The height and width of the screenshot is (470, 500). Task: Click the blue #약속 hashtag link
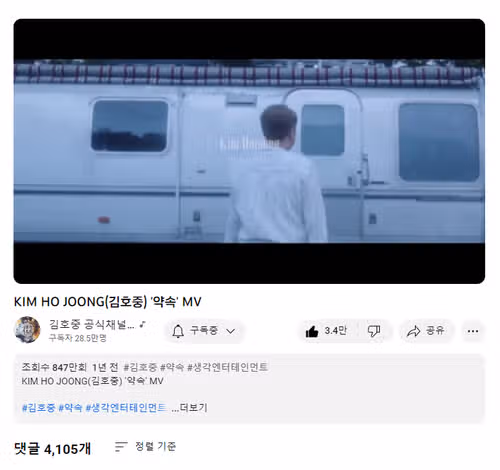coord(70,407)
